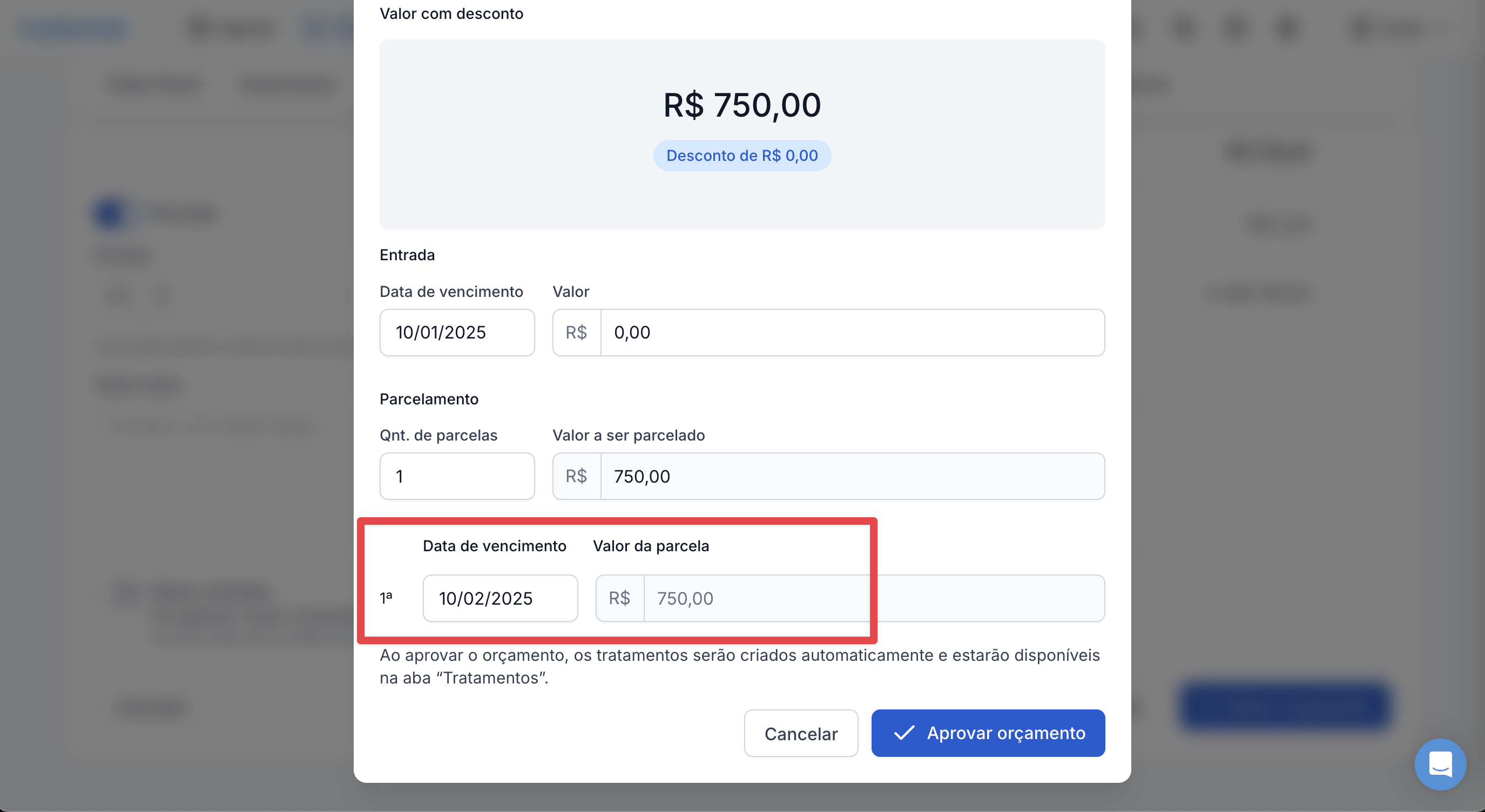Click the Entrada section heading
The height and width of the screenshot is (812, 1485).
pos(407,255)
